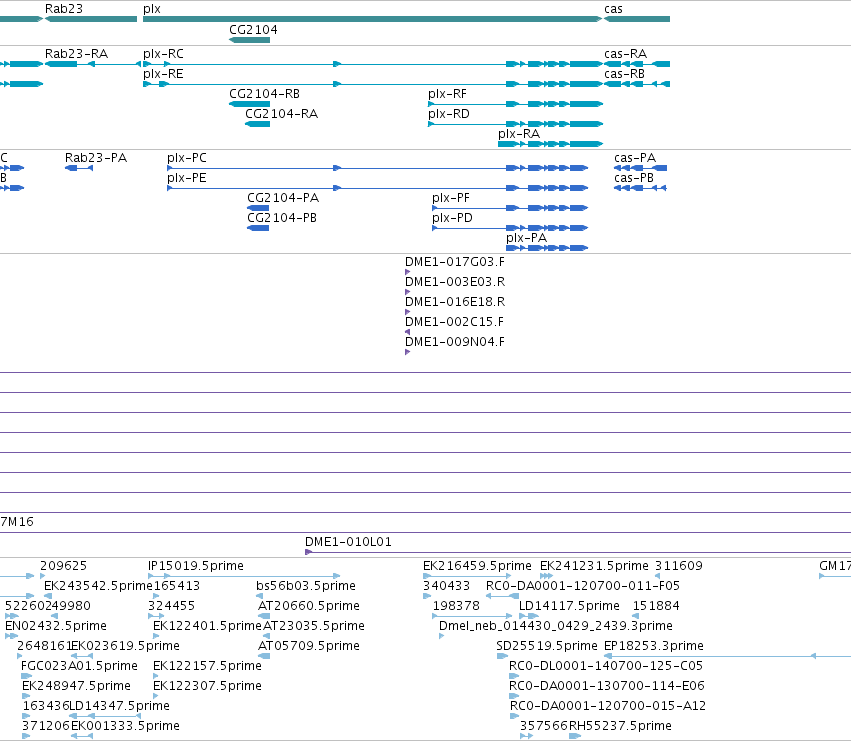Image resolution: width=851 pixels, height=741 pixels.
Task: Select RC0-DA0001-130700-114-E06 EST
Action: tap(514, 696)
